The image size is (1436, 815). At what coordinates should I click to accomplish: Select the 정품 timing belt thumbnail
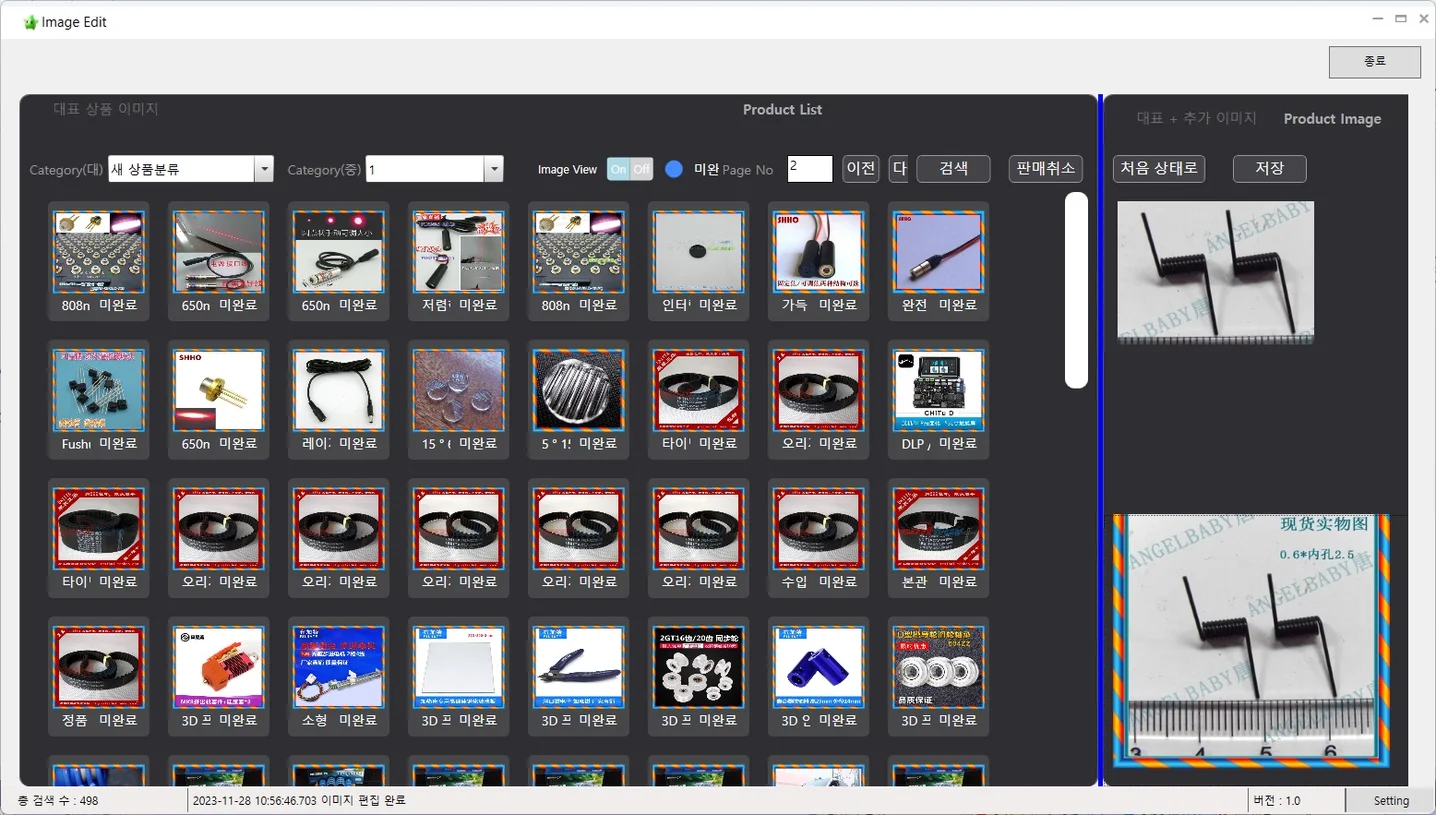[98, 667]
